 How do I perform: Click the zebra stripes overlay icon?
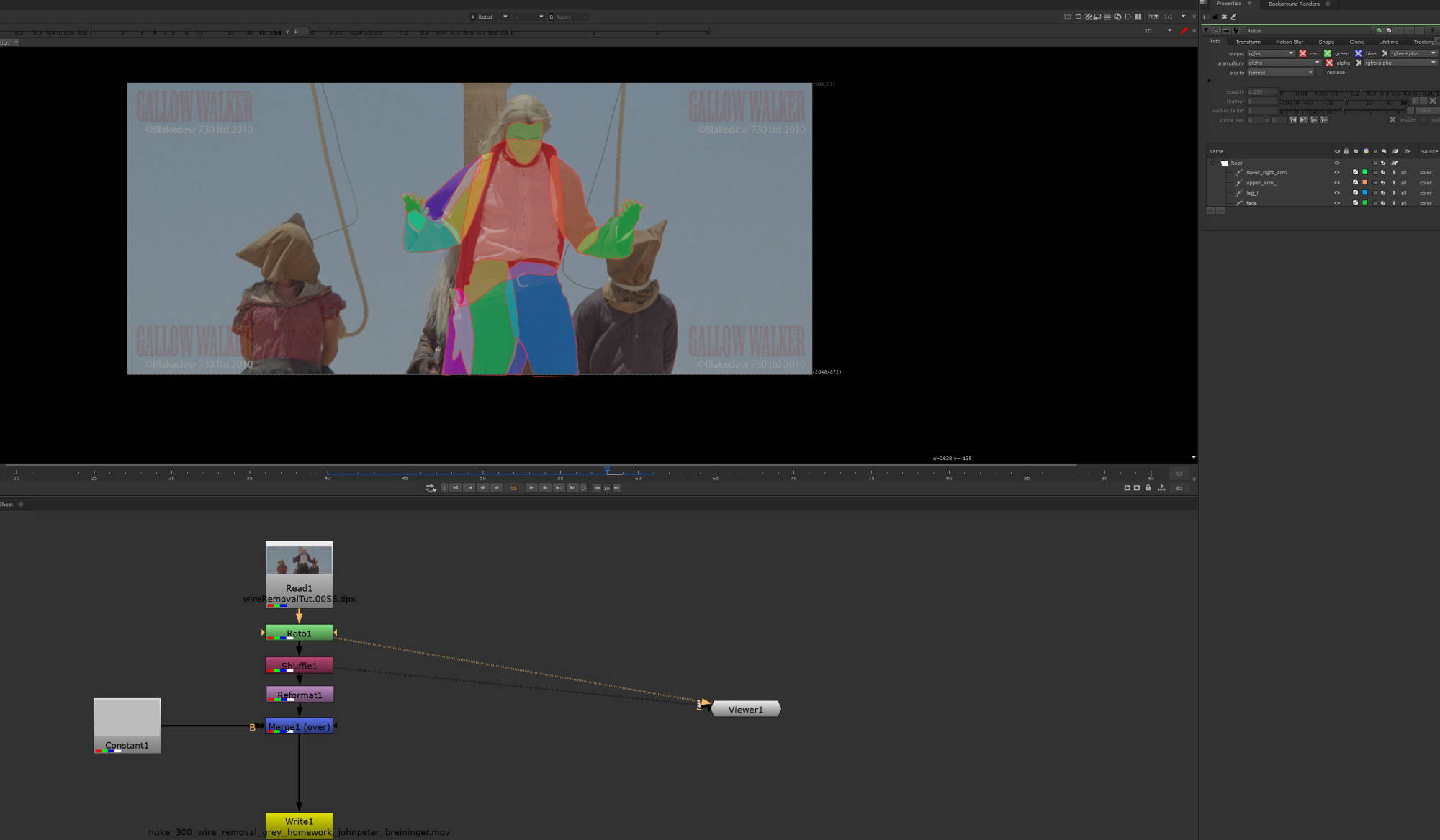(1088, 17)
